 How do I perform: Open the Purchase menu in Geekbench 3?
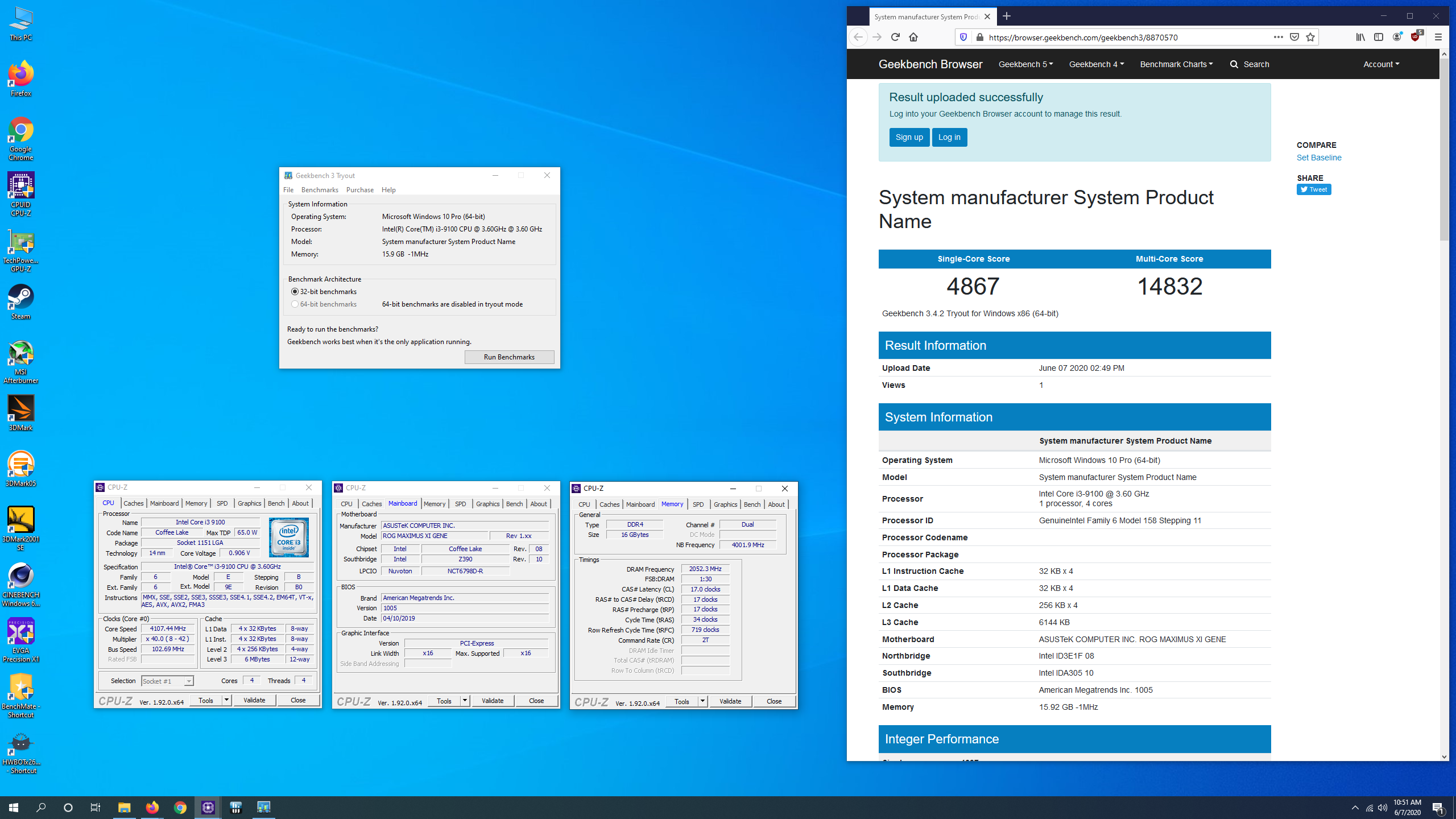click(x=360, y=190)
